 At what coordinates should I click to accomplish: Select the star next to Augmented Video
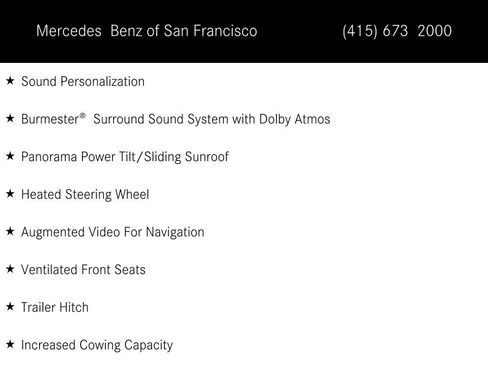click(10, 231)
